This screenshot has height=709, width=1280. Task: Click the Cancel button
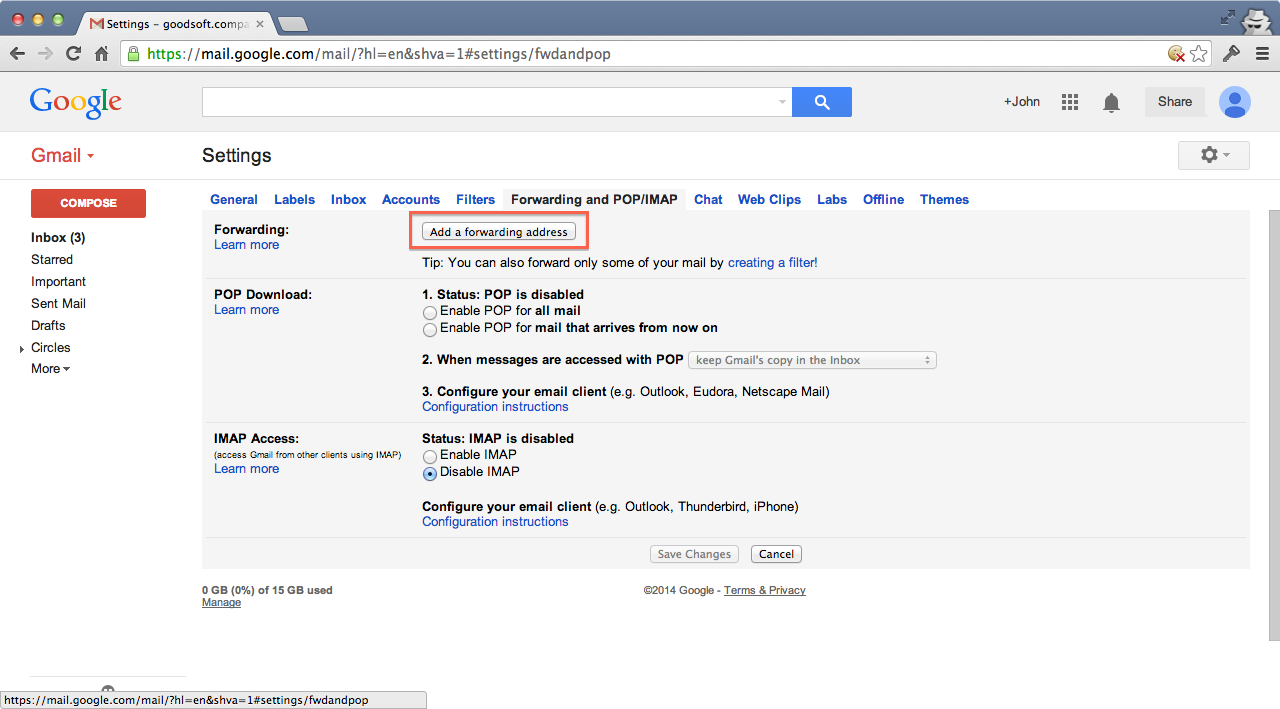[x=776, y=554]
